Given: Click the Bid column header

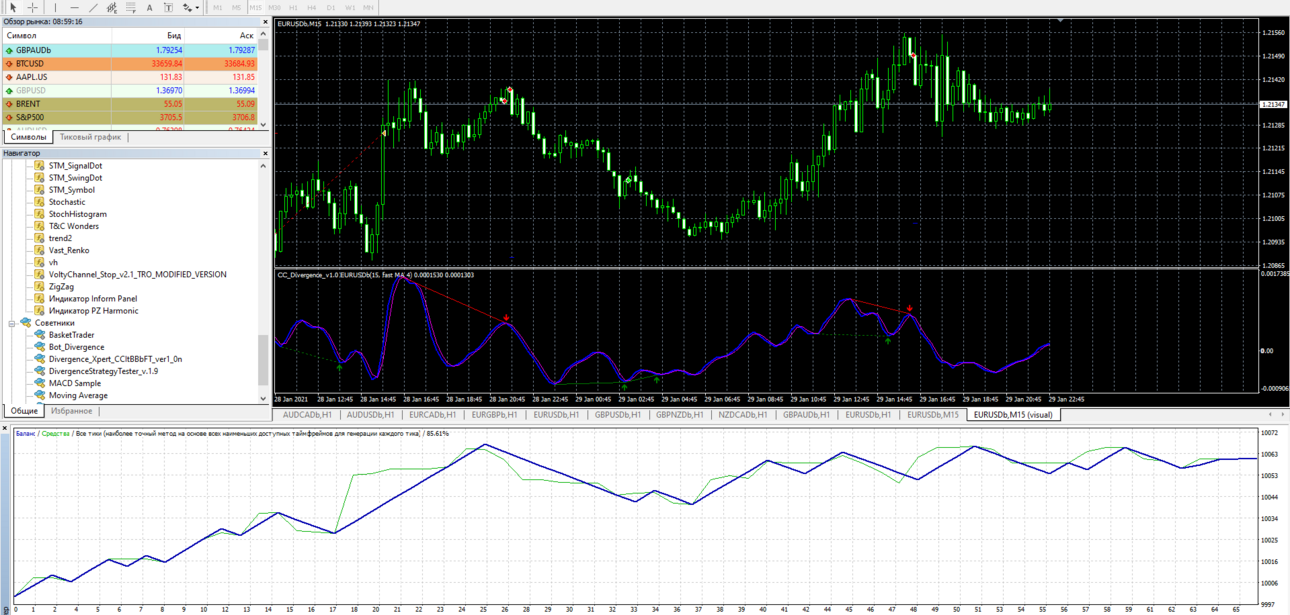Looking at the screenshot, I should click(x=147, y=35).
